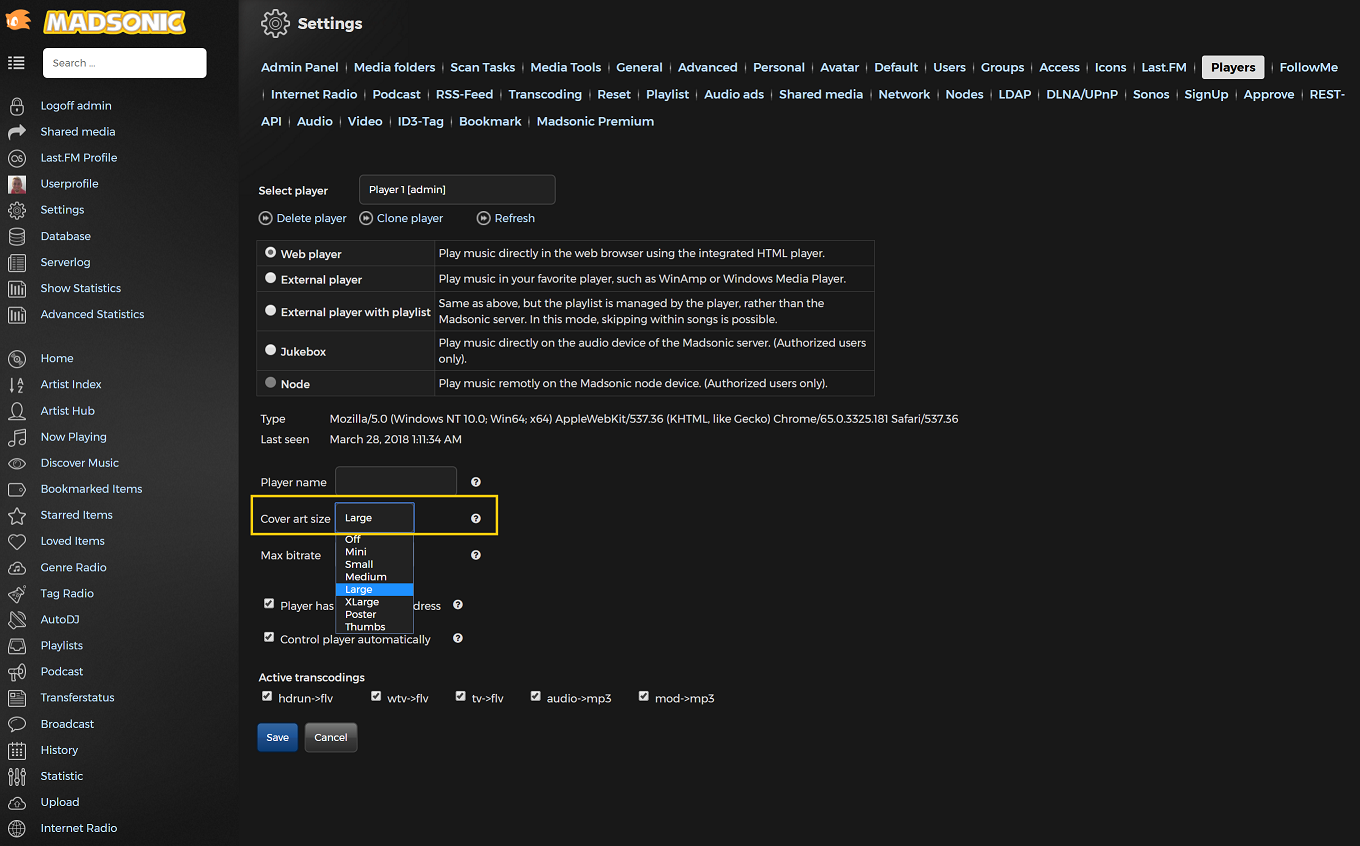
Task: Click the hamburger menu icon in sidebar
Action: pyautogui.click(x=16, y=63)
